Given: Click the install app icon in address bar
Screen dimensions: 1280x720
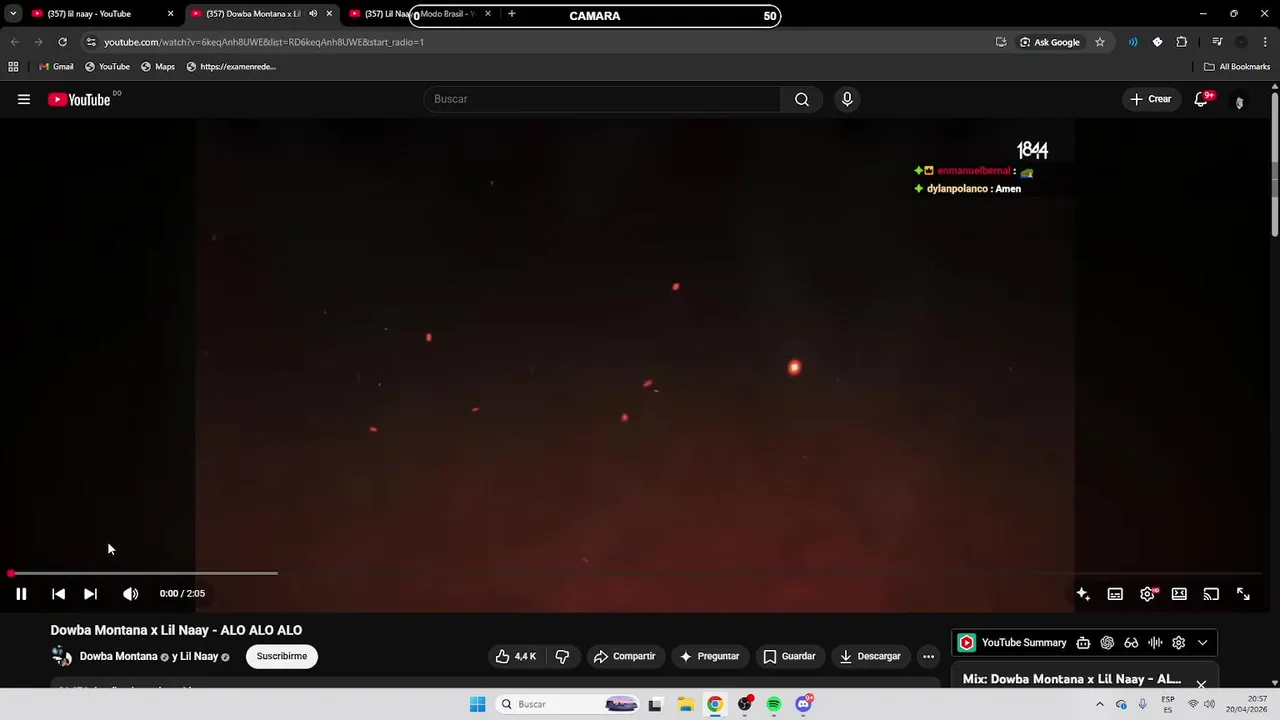Looking at the screenshot, I should tap(1001, 42).
